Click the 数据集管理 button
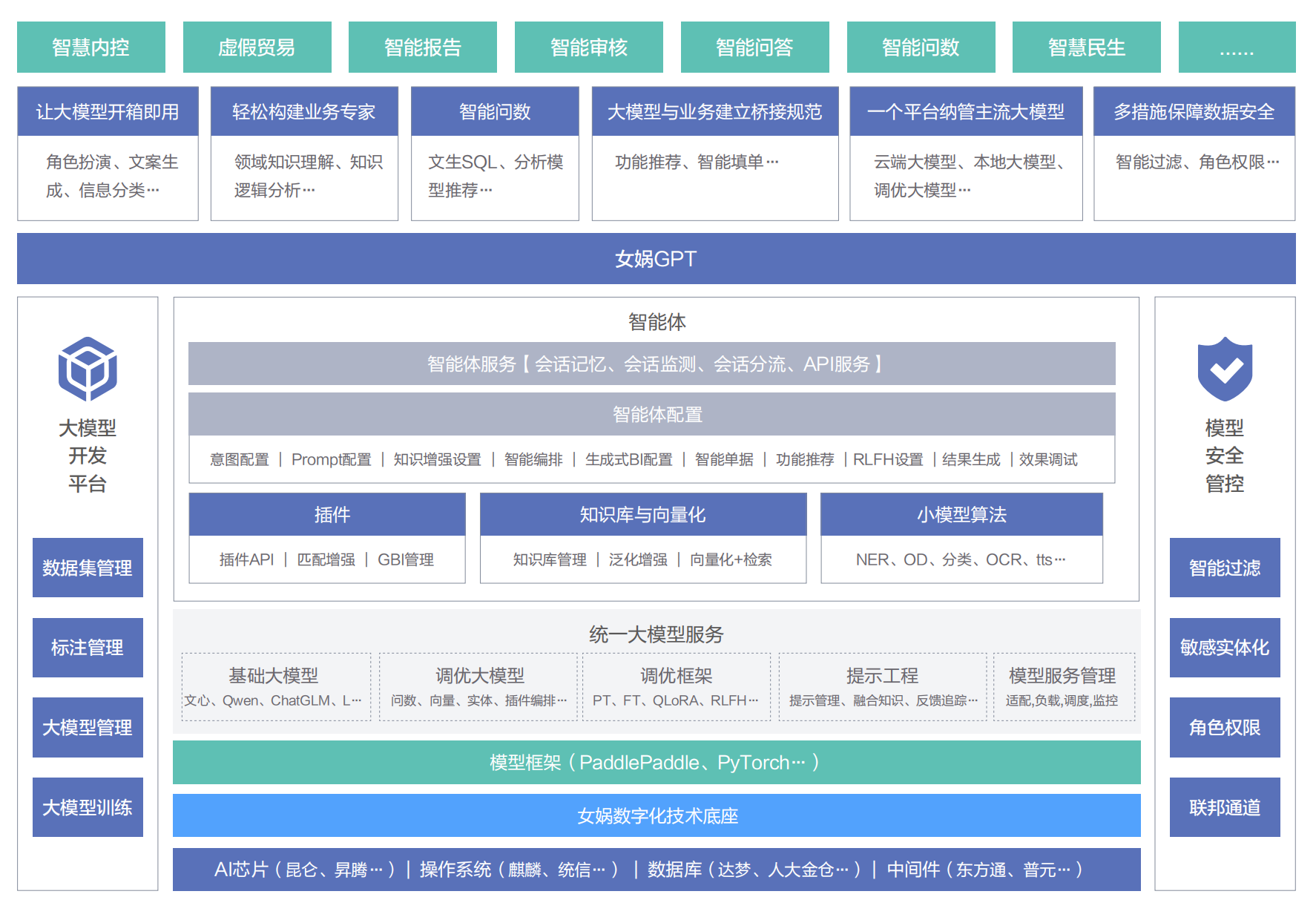 tap(88, 568)
